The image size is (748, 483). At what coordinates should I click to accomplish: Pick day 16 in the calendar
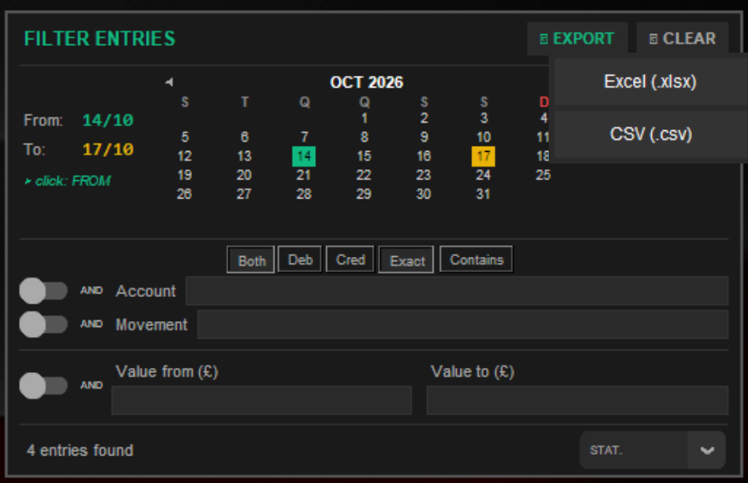pos(424,156)
